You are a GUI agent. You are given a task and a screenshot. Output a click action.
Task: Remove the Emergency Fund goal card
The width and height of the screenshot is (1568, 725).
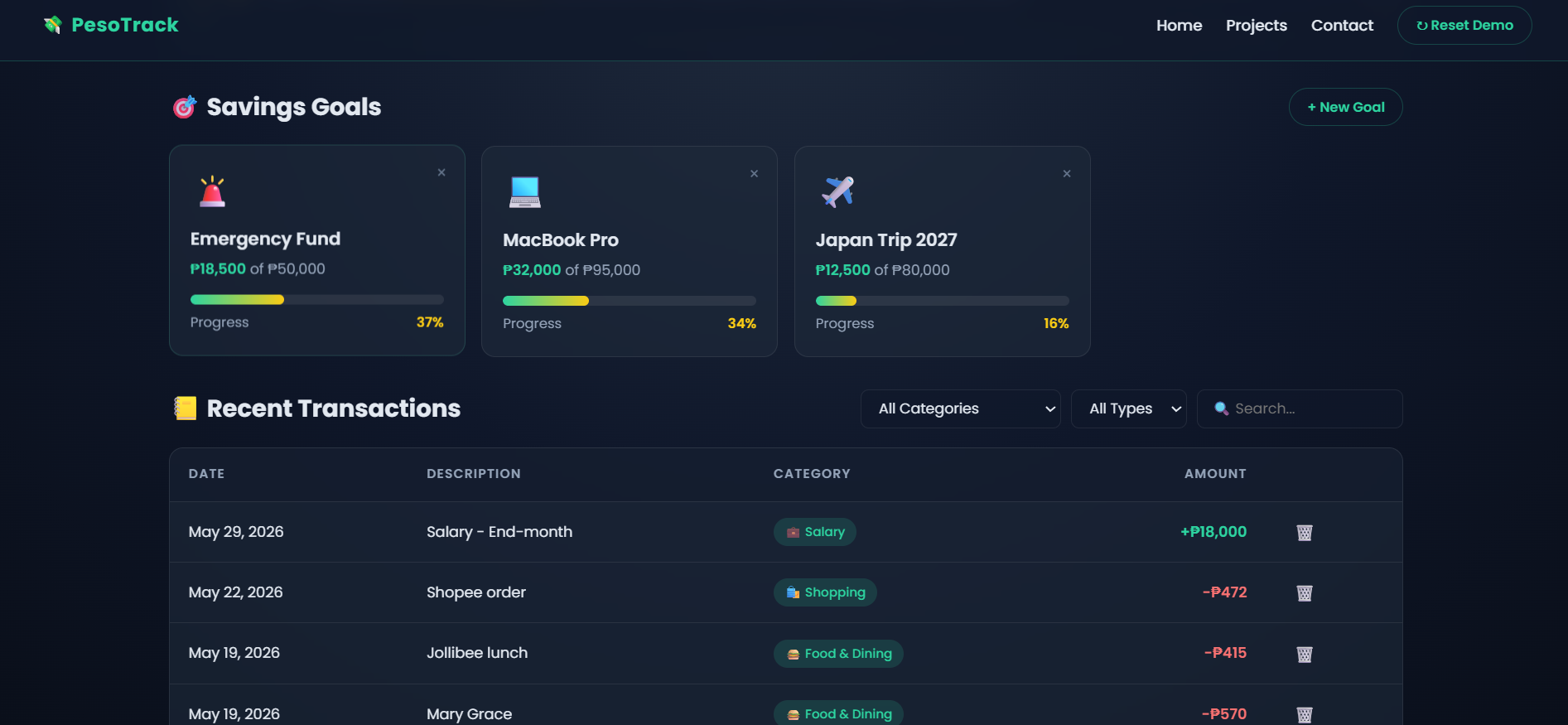coord(441,172)
